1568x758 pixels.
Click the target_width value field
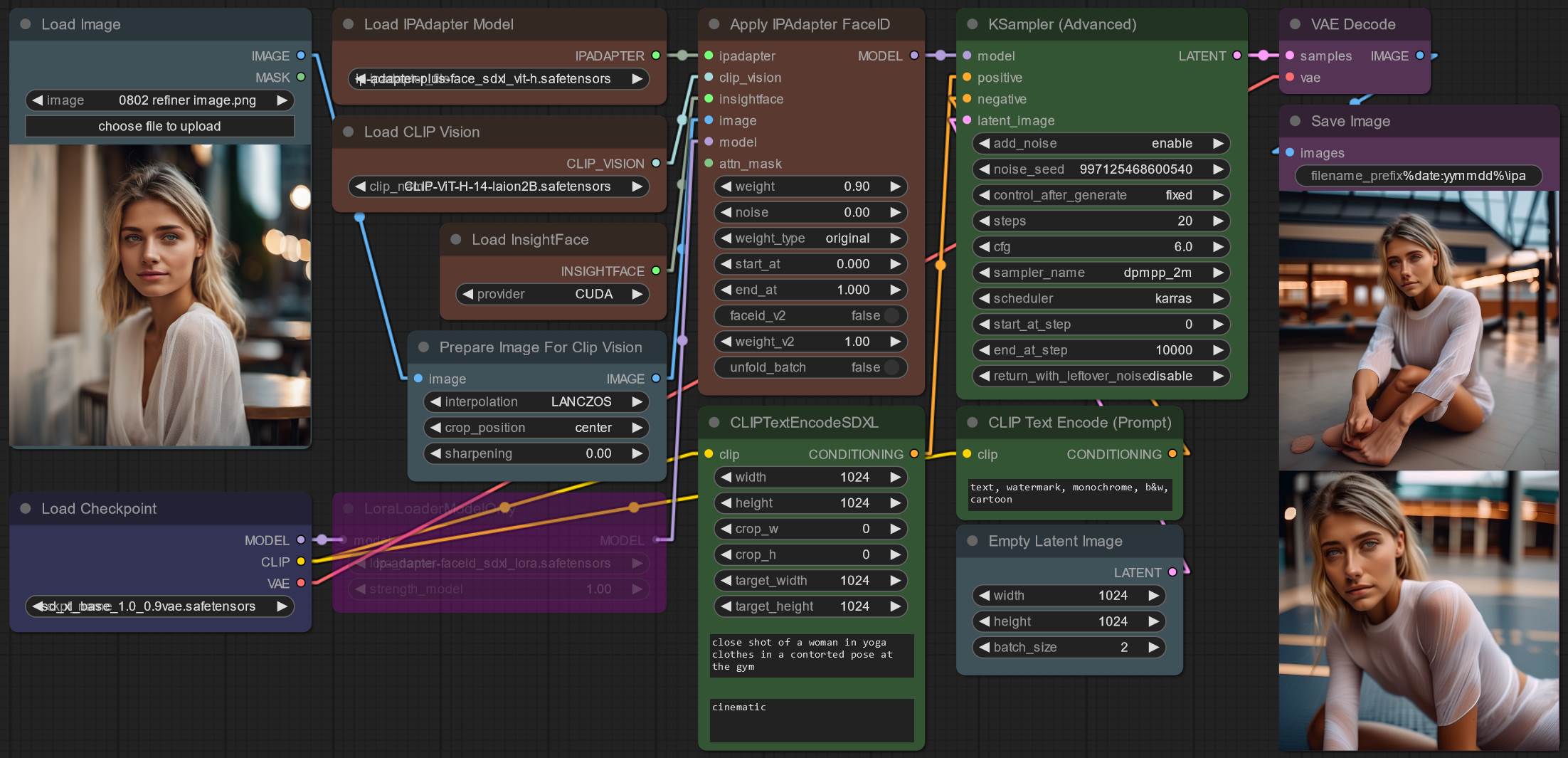coord(810,581)
